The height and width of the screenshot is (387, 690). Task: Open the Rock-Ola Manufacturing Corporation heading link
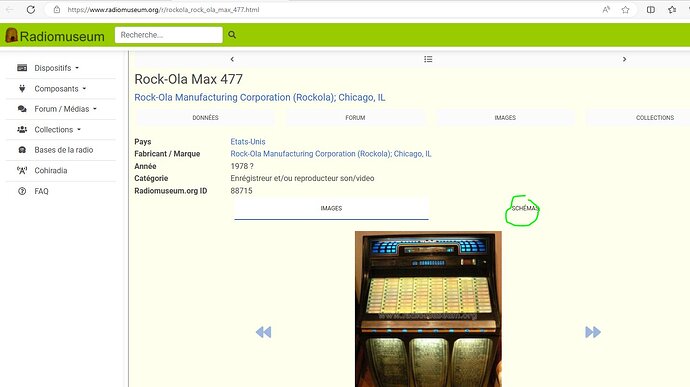tap(260, 97)
